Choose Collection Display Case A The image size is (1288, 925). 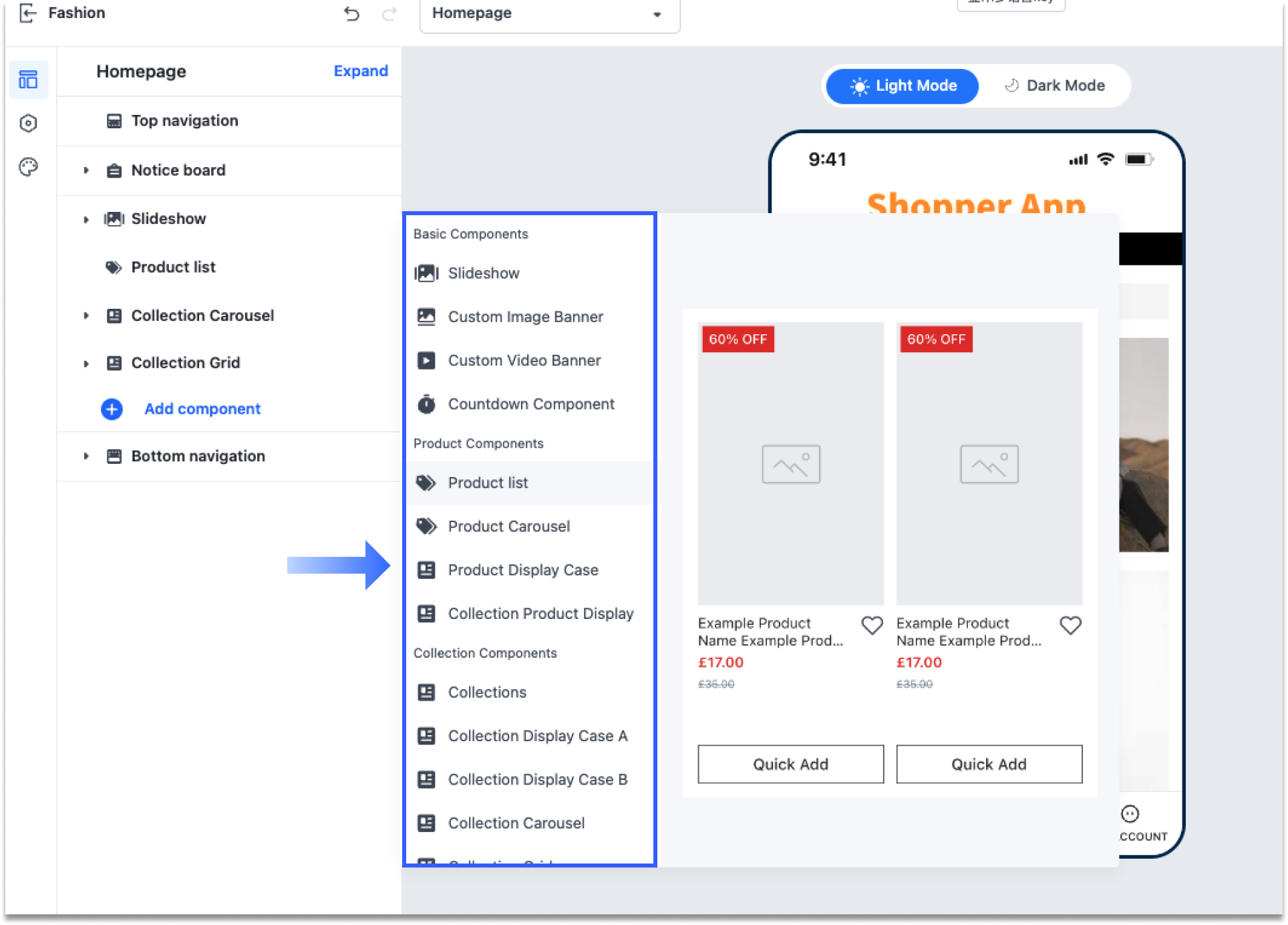(x=529, y=736)
